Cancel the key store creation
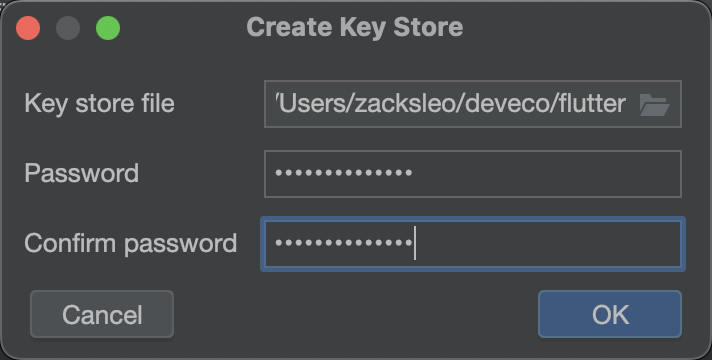 [x=102, y=314]
